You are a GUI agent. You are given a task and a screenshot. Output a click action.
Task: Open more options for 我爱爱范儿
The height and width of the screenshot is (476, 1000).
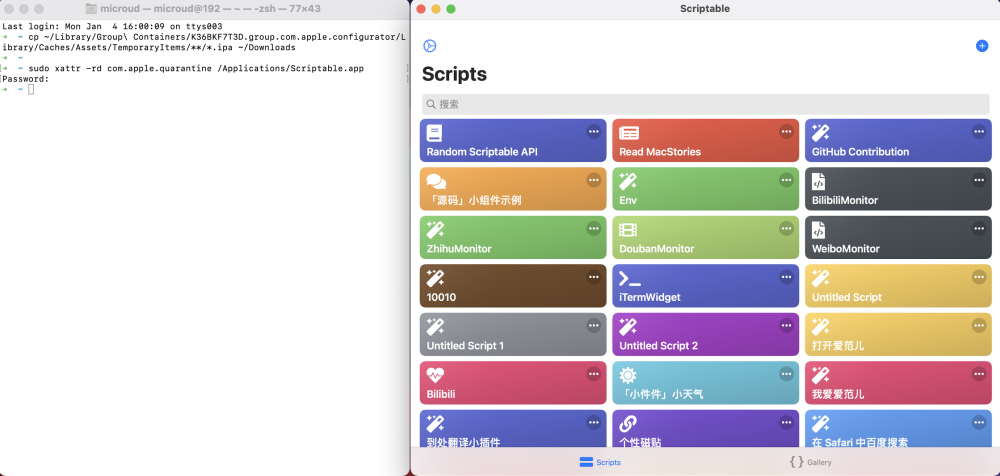coord(979,374)
